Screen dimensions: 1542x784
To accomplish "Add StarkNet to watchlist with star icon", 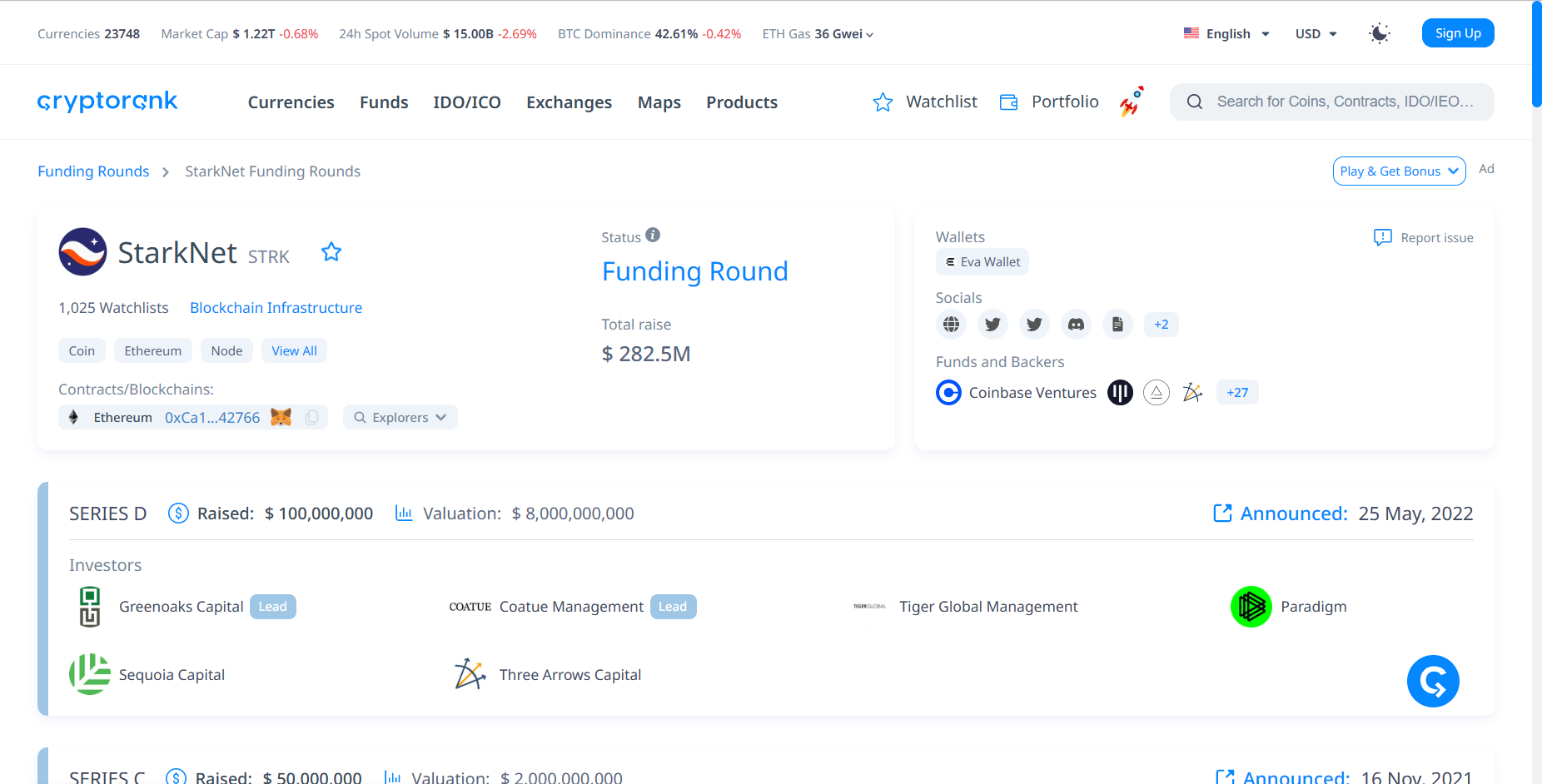I will [331, 252].
